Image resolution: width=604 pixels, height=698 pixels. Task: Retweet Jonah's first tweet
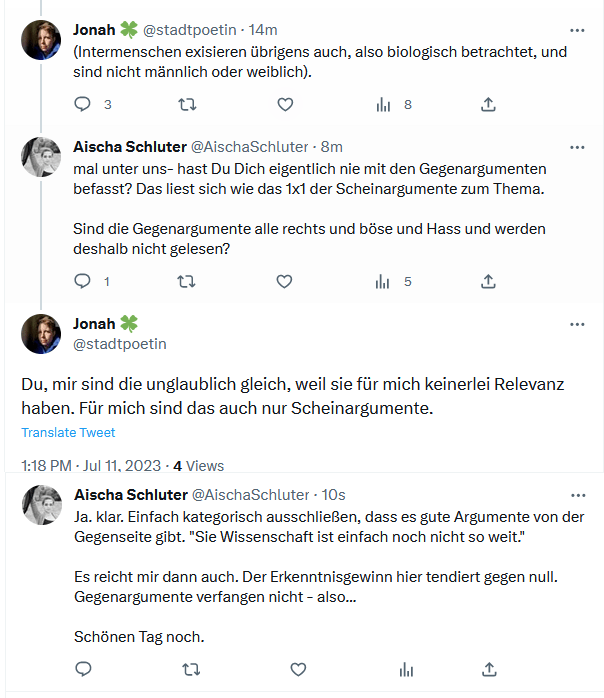186,104
